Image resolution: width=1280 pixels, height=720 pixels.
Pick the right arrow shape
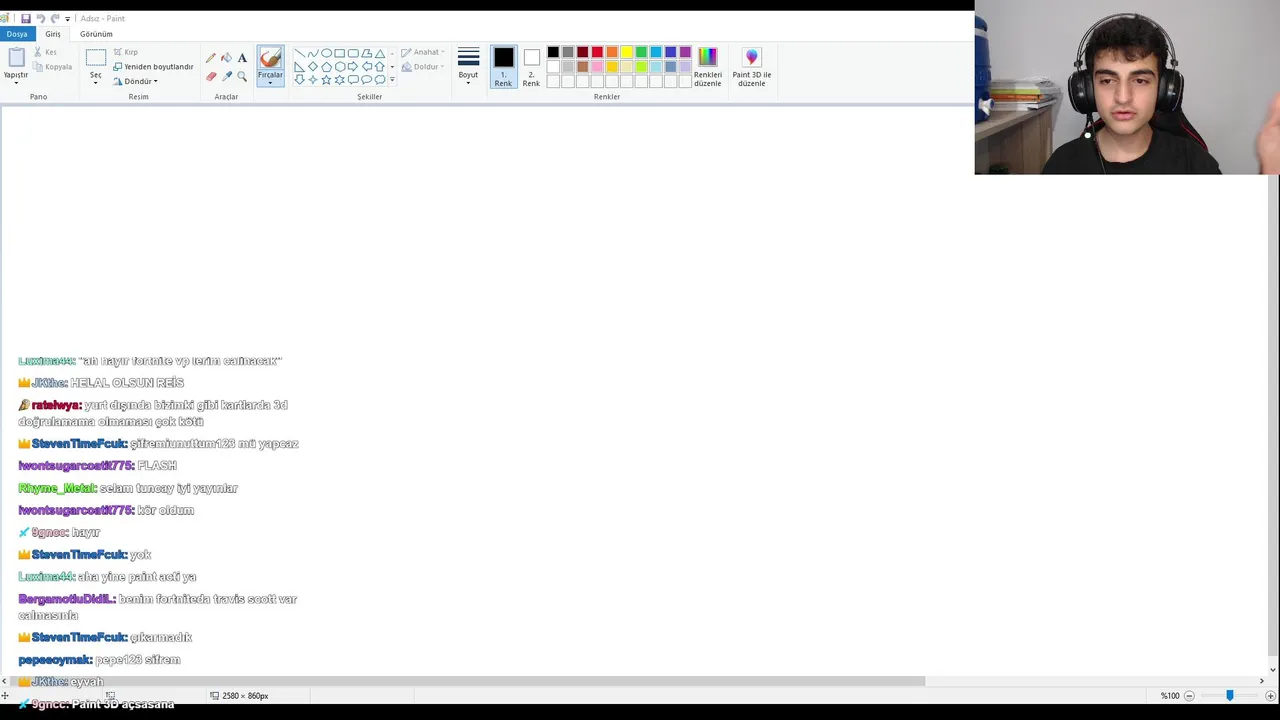353,67
